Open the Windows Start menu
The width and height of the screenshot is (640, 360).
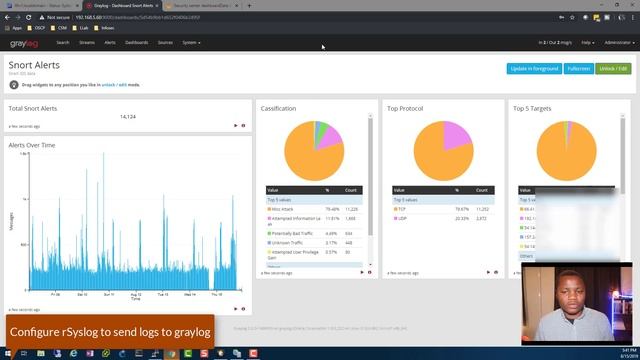[x=8, y=353]
